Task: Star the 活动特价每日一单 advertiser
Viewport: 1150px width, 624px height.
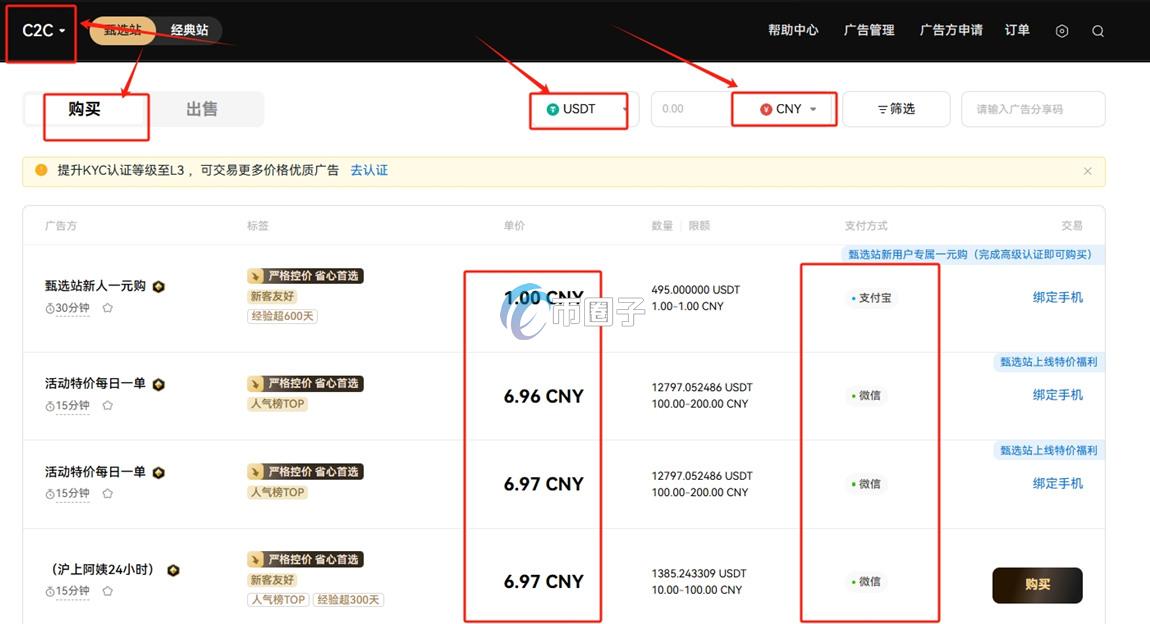Action: (107, 405)
